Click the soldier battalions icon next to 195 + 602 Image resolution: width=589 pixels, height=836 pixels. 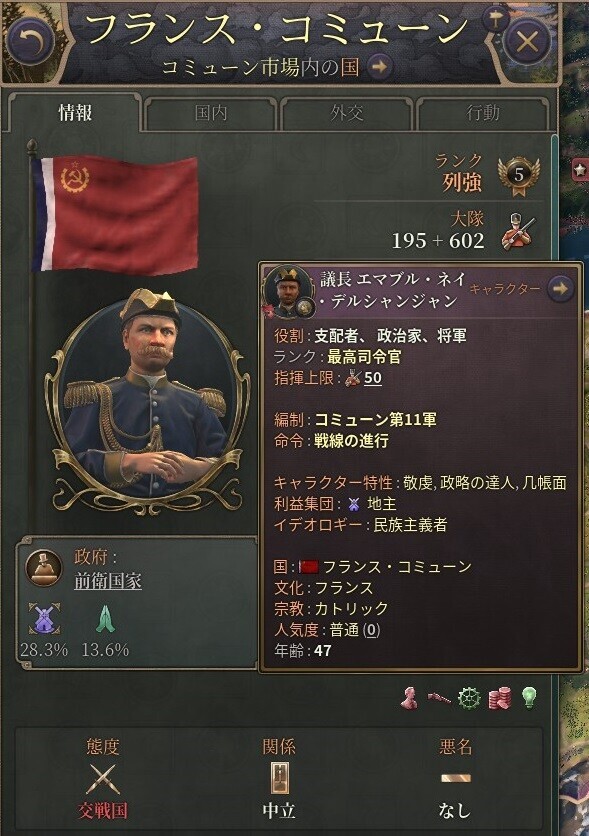(x=519, y=231)
